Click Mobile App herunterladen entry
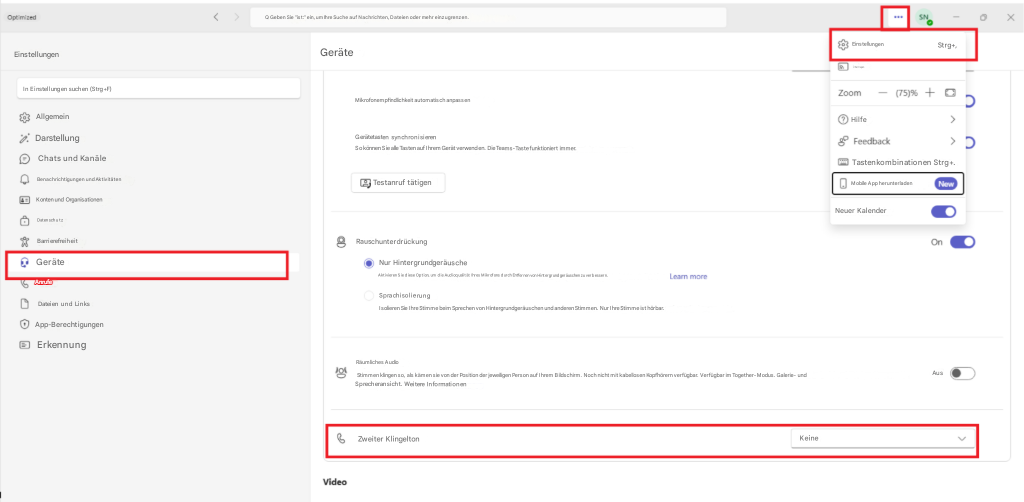This screenshot has height=502, width=1024. pyautogui.click(x=898, y=183)
